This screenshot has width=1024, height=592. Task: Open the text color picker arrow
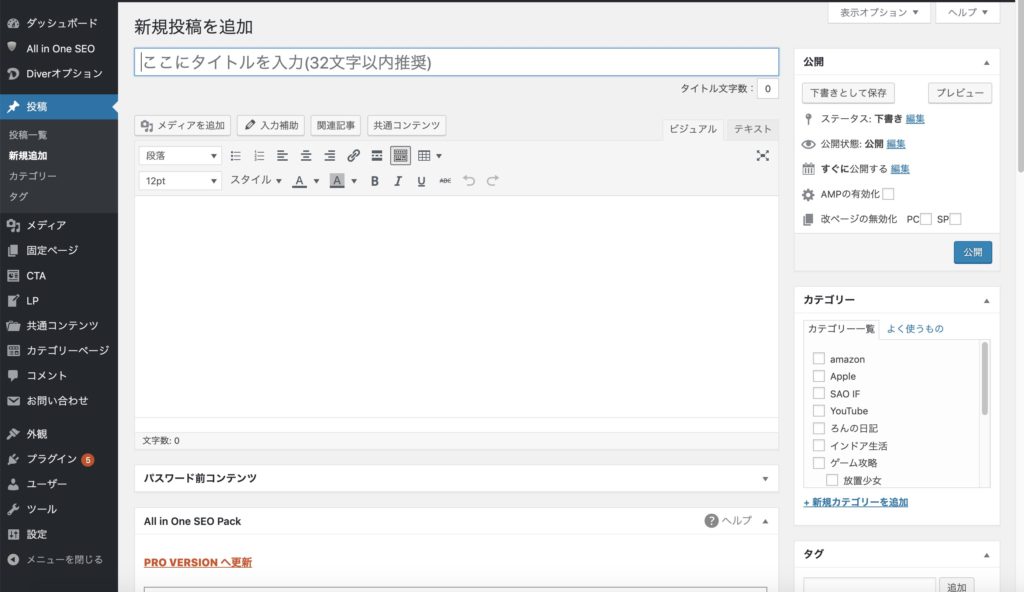[316, 181]
